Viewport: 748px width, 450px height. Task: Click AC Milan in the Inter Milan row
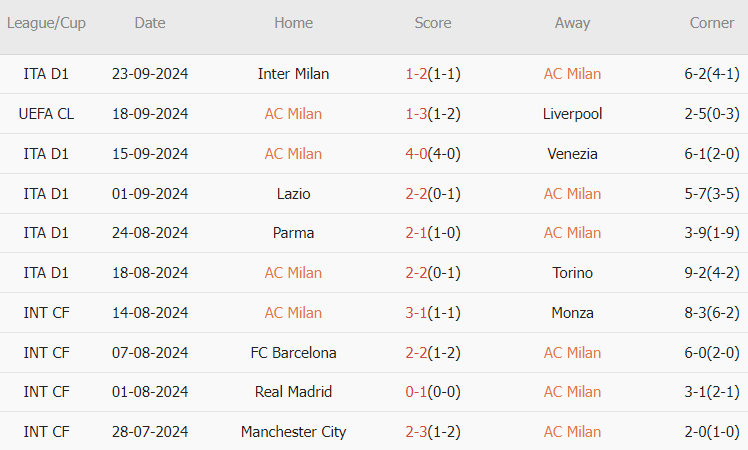(x=572, y=74)
